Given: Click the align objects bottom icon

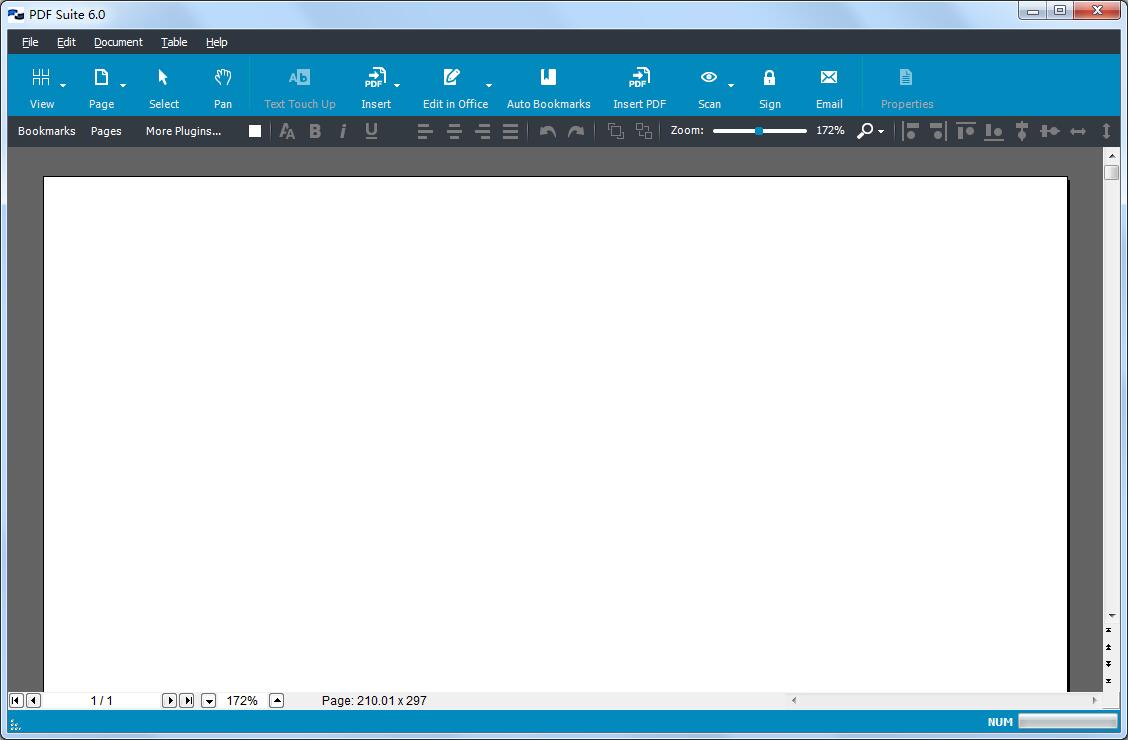Looking at the screenshot, I should pos(994,131).
